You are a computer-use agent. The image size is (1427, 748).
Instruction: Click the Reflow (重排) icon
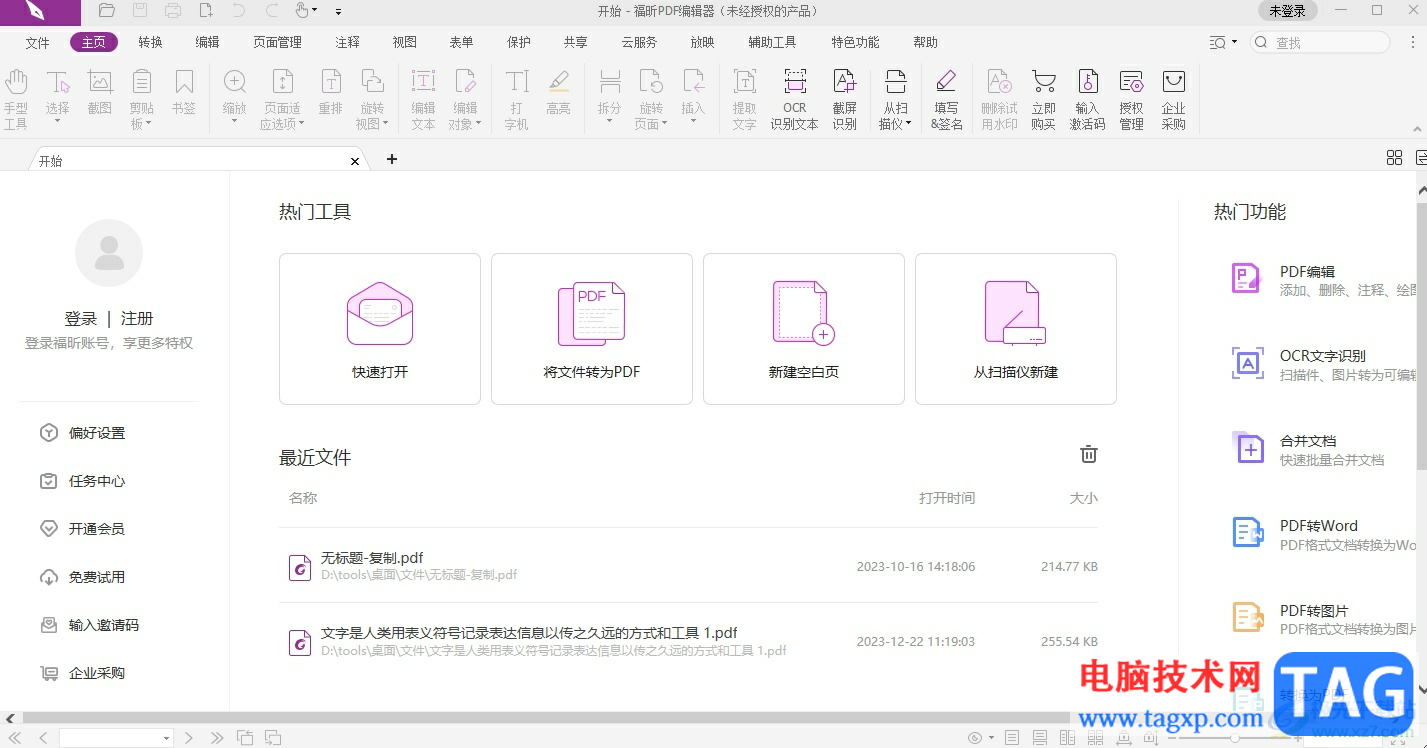[331, 92]
